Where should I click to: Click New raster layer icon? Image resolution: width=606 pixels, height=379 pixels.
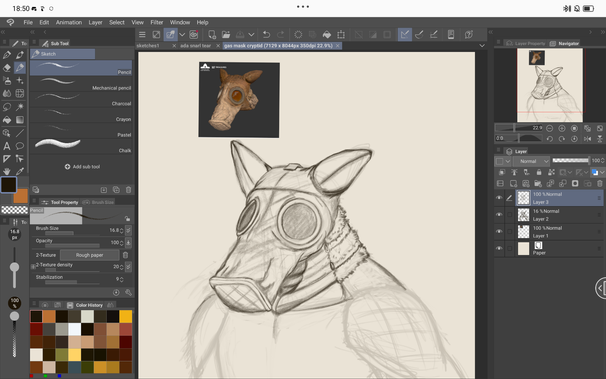(513, 184)
